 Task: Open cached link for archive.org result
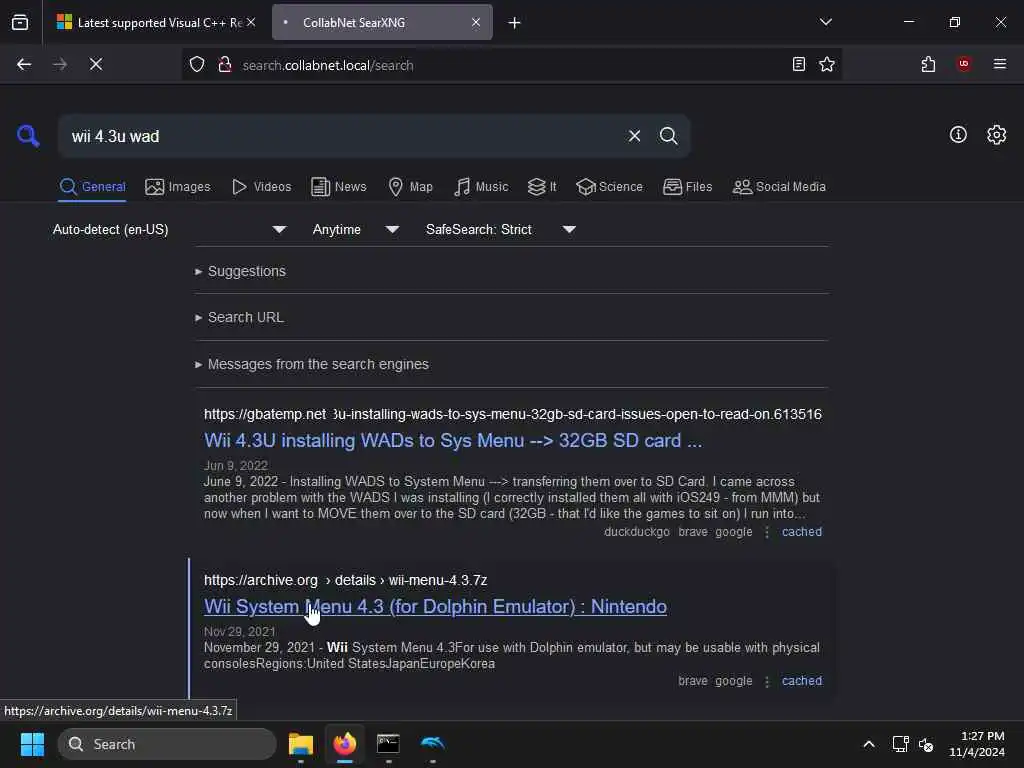pos(801,680)
